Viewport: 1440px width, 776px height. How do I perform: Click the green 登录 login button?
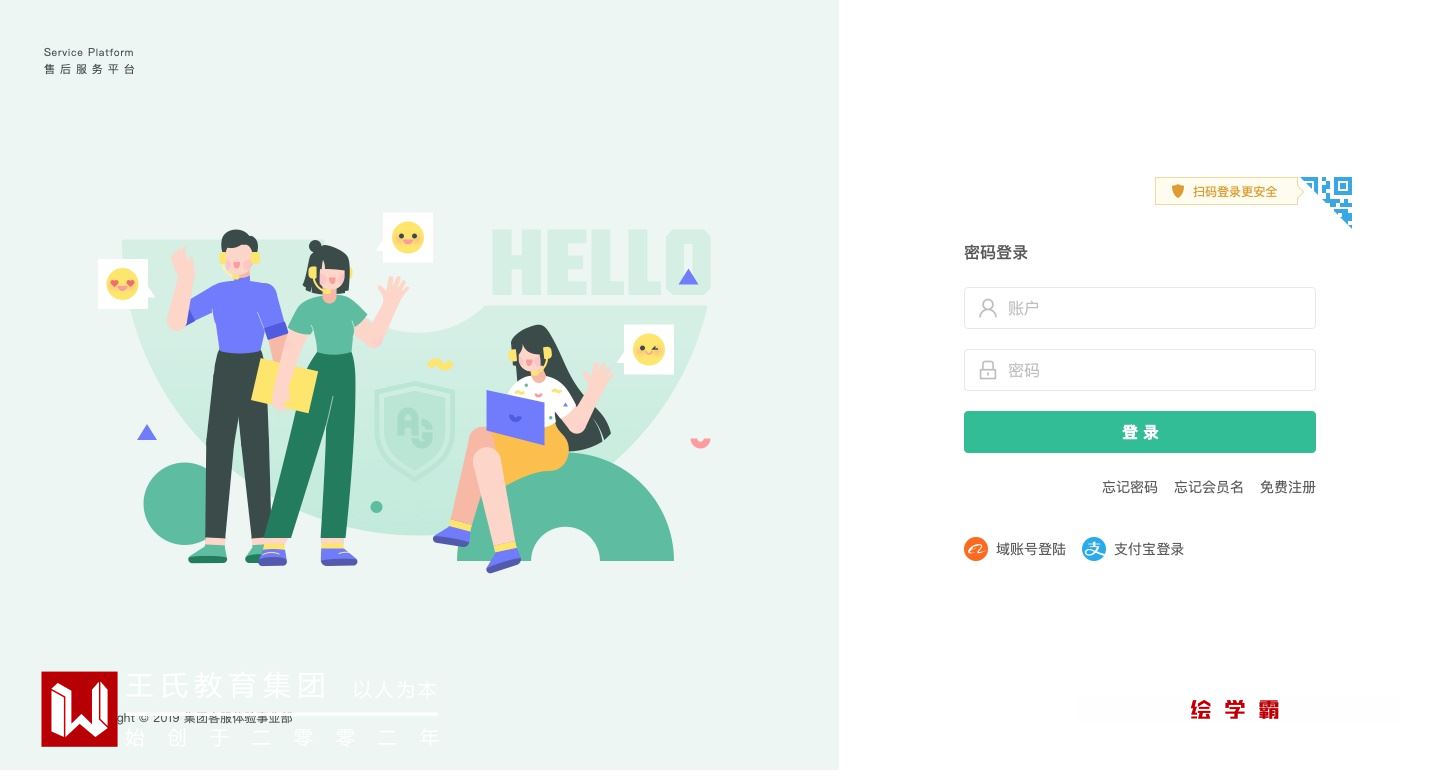tap(1140, 432)
